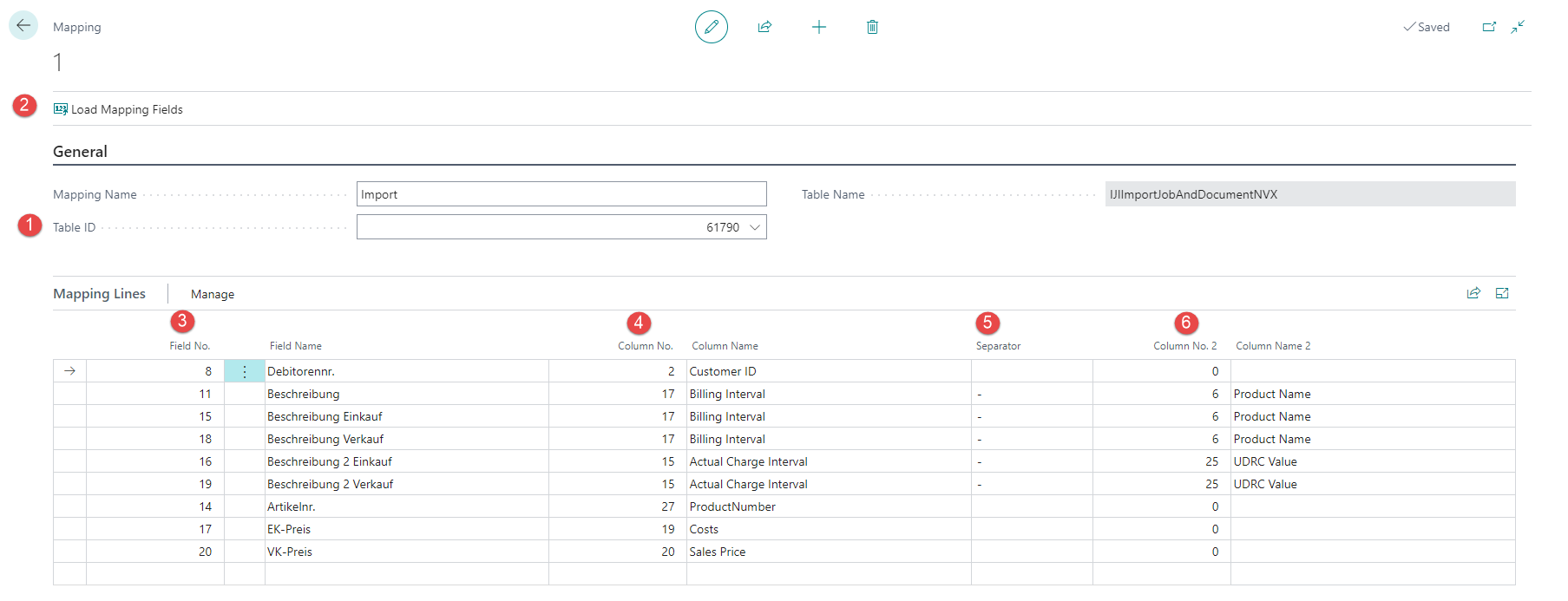This screenshot has height=601, width=1568.
Task: Sort by the Field No. column header
Action: click(189, 346)
